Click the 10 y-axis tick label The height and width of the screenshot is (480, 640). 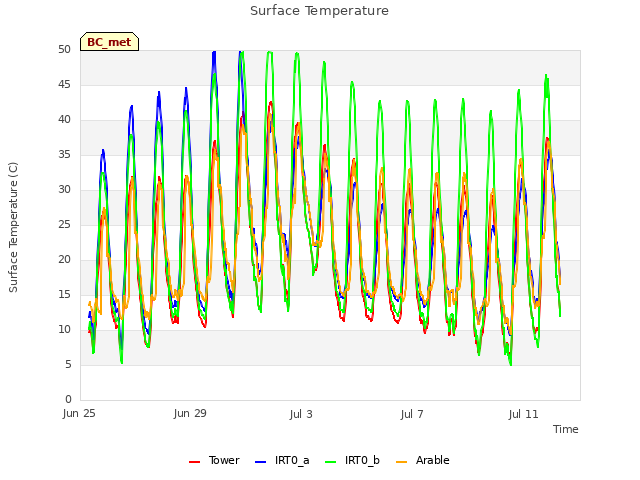pyautogui.click(x=64, y=330)
